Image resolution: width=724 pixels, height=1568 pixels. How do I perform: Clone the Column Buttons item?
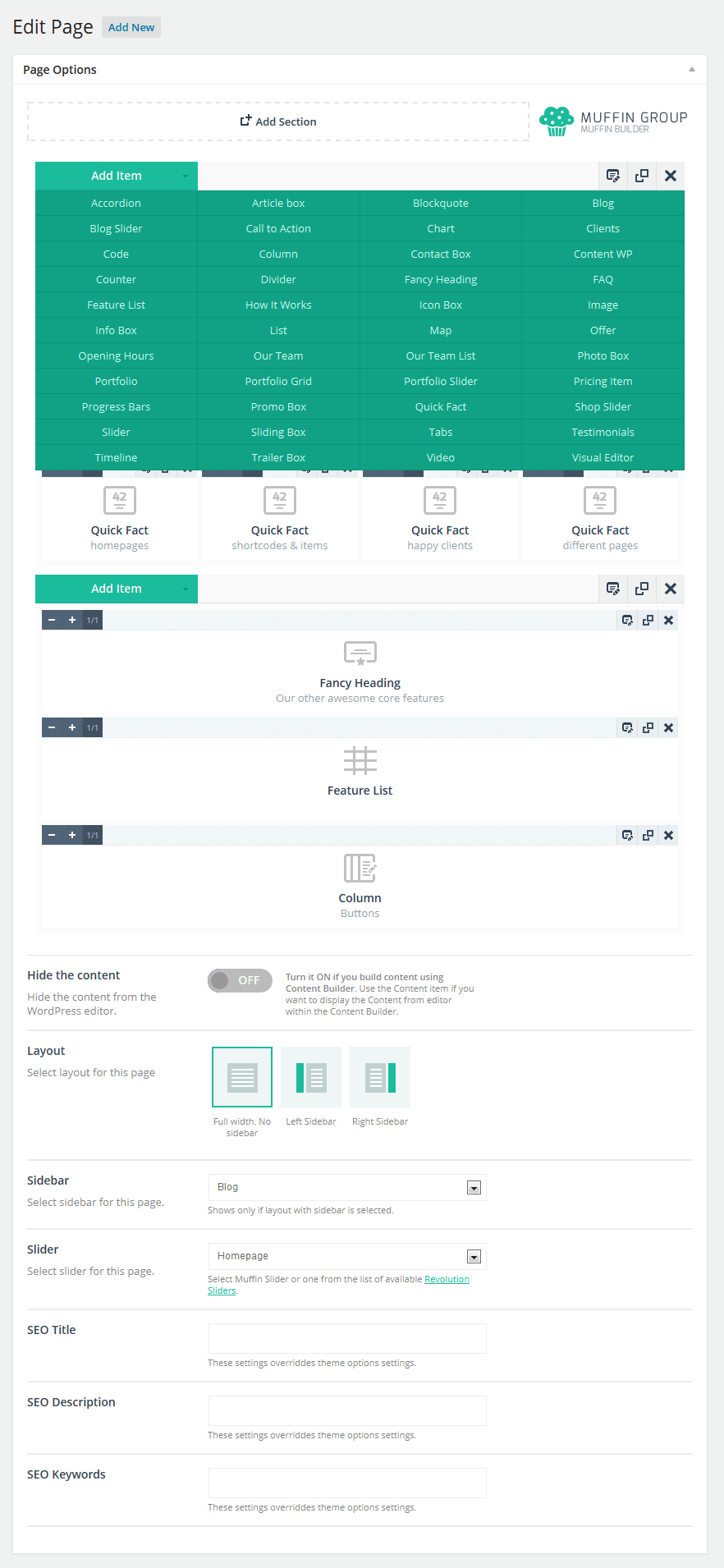pyautogui.click(x=648, y=835)
